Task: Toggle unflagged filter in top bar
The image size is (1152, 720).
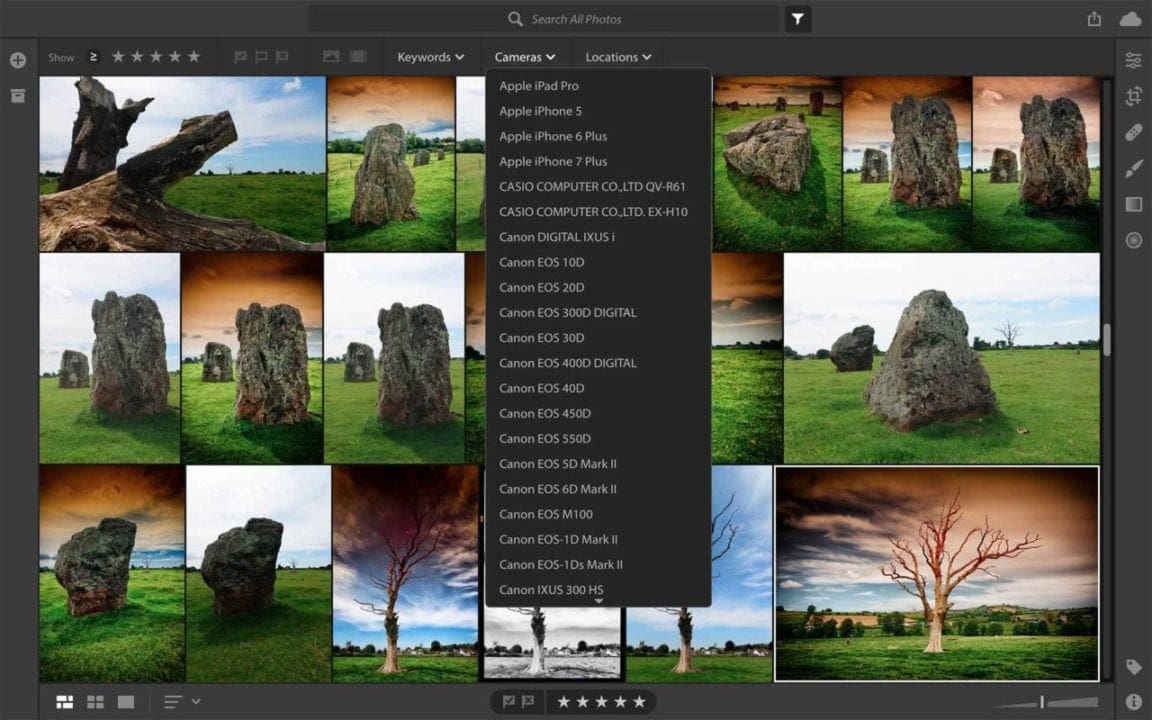Action: [x=261, y=57]
